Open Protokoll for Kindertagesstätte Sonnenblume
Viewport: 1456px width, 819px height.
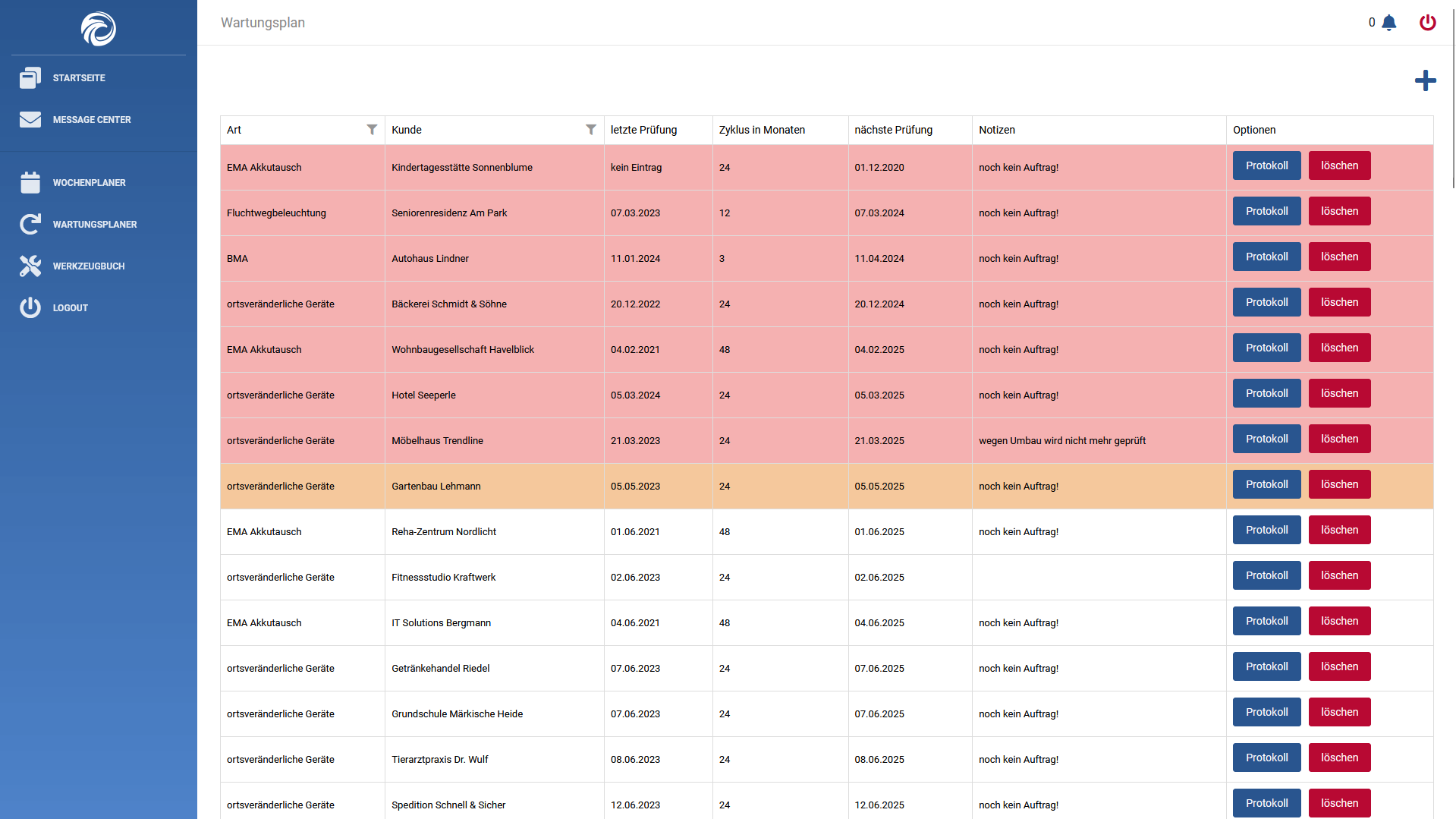point(1266,166)
